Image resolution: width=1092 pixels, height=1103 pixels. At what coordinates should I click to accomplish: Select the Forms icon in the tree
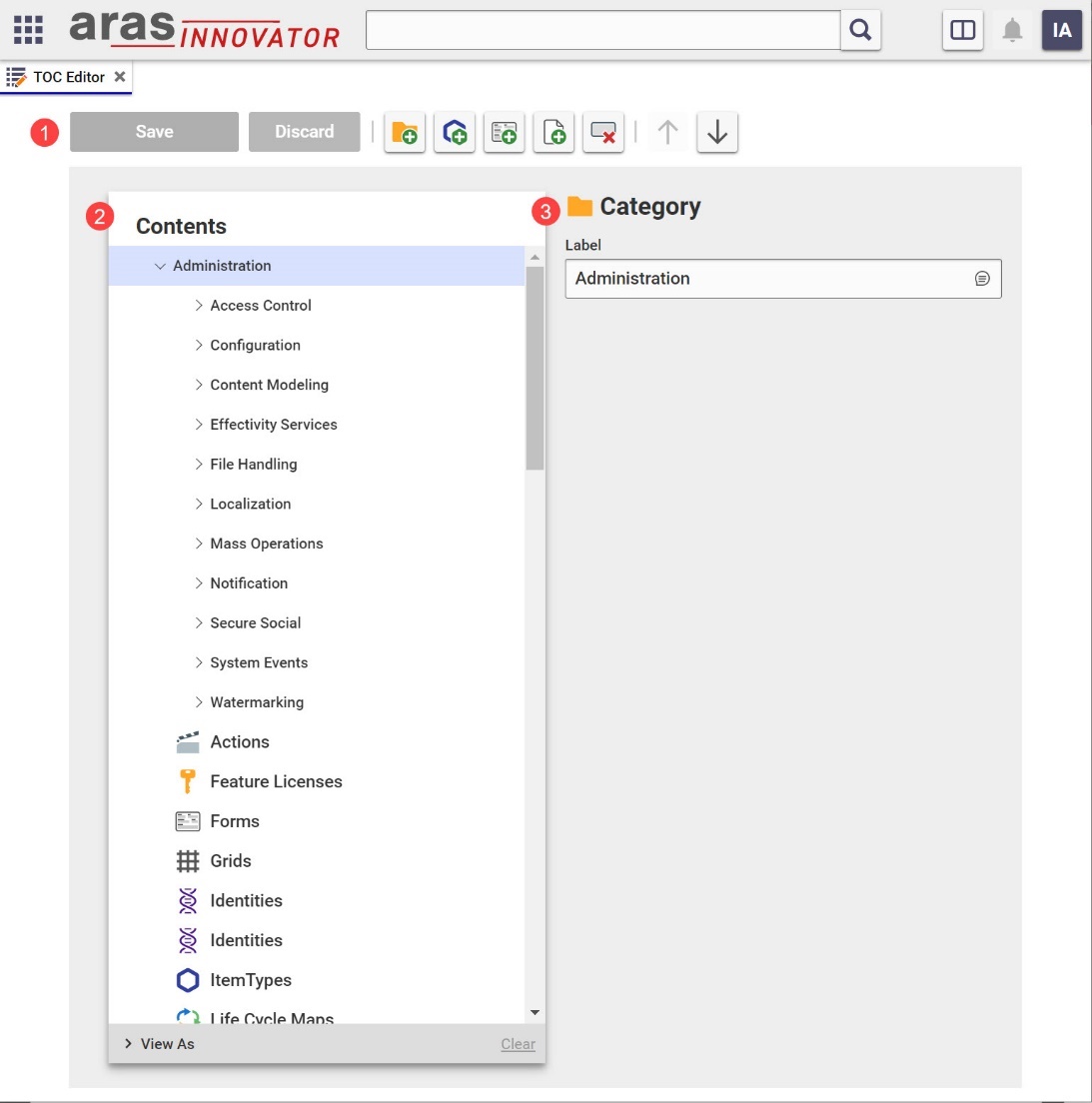tap(188, 821)
